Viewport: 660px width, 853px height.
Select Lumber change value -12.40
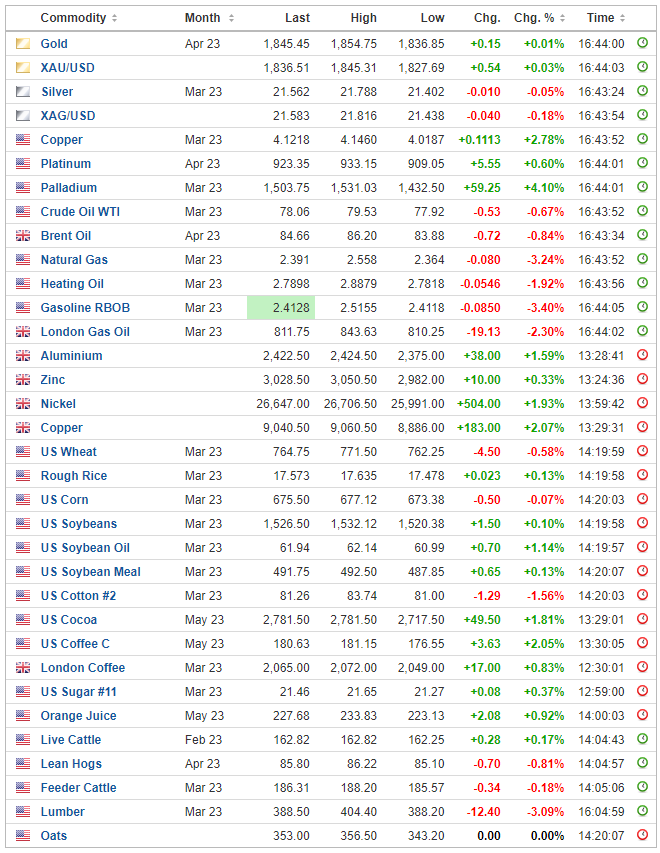(x=483, y=812)
